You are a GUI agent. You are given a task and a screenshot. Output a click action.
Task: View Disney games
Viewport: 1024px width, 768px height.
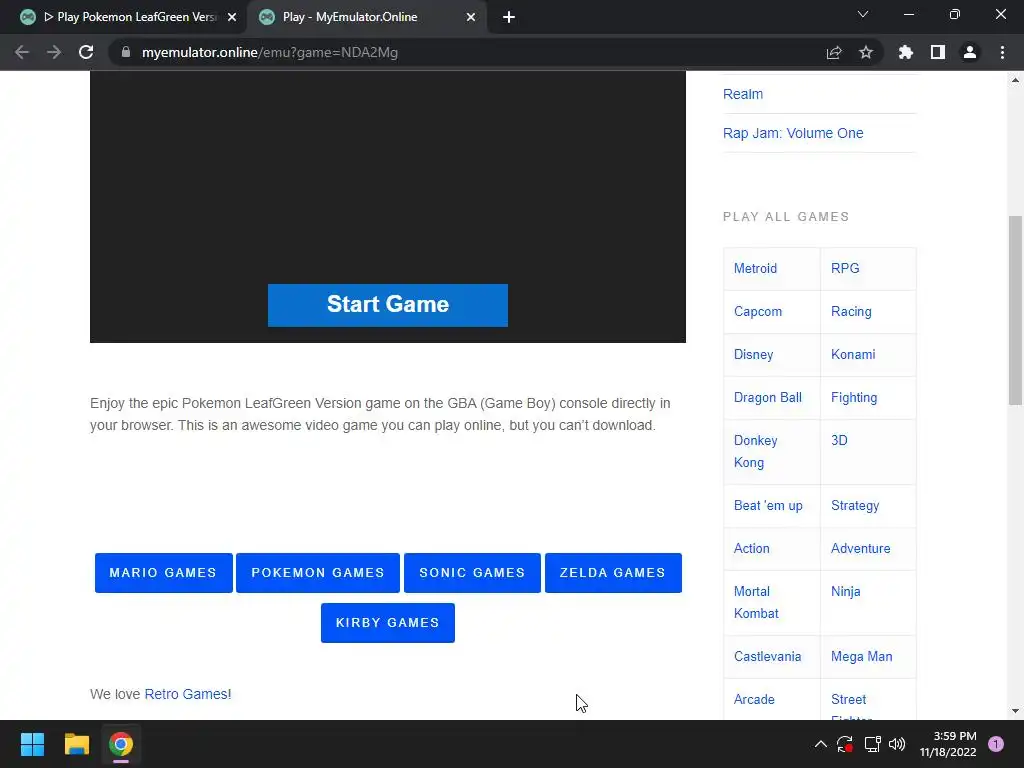point(753,355)
